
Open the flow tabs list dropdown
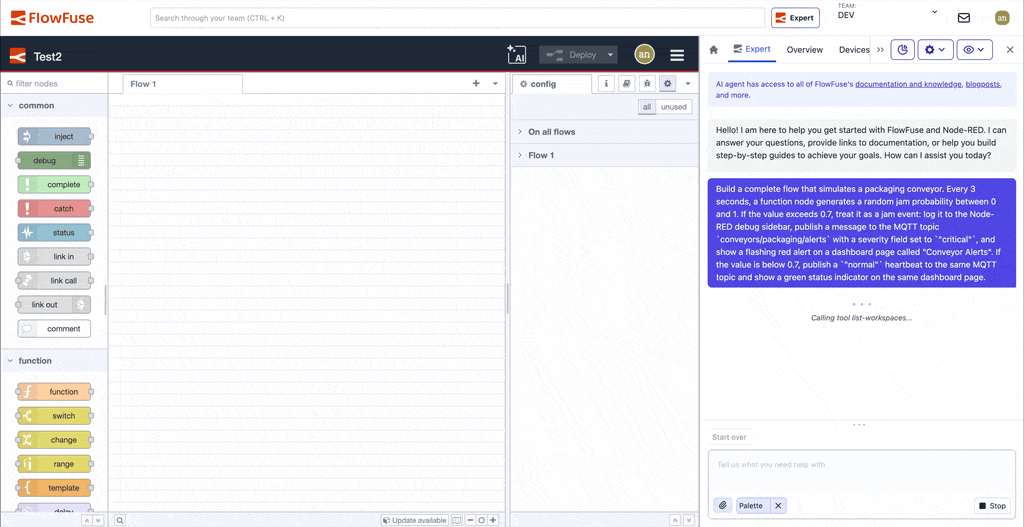click(x=495, y=84)
